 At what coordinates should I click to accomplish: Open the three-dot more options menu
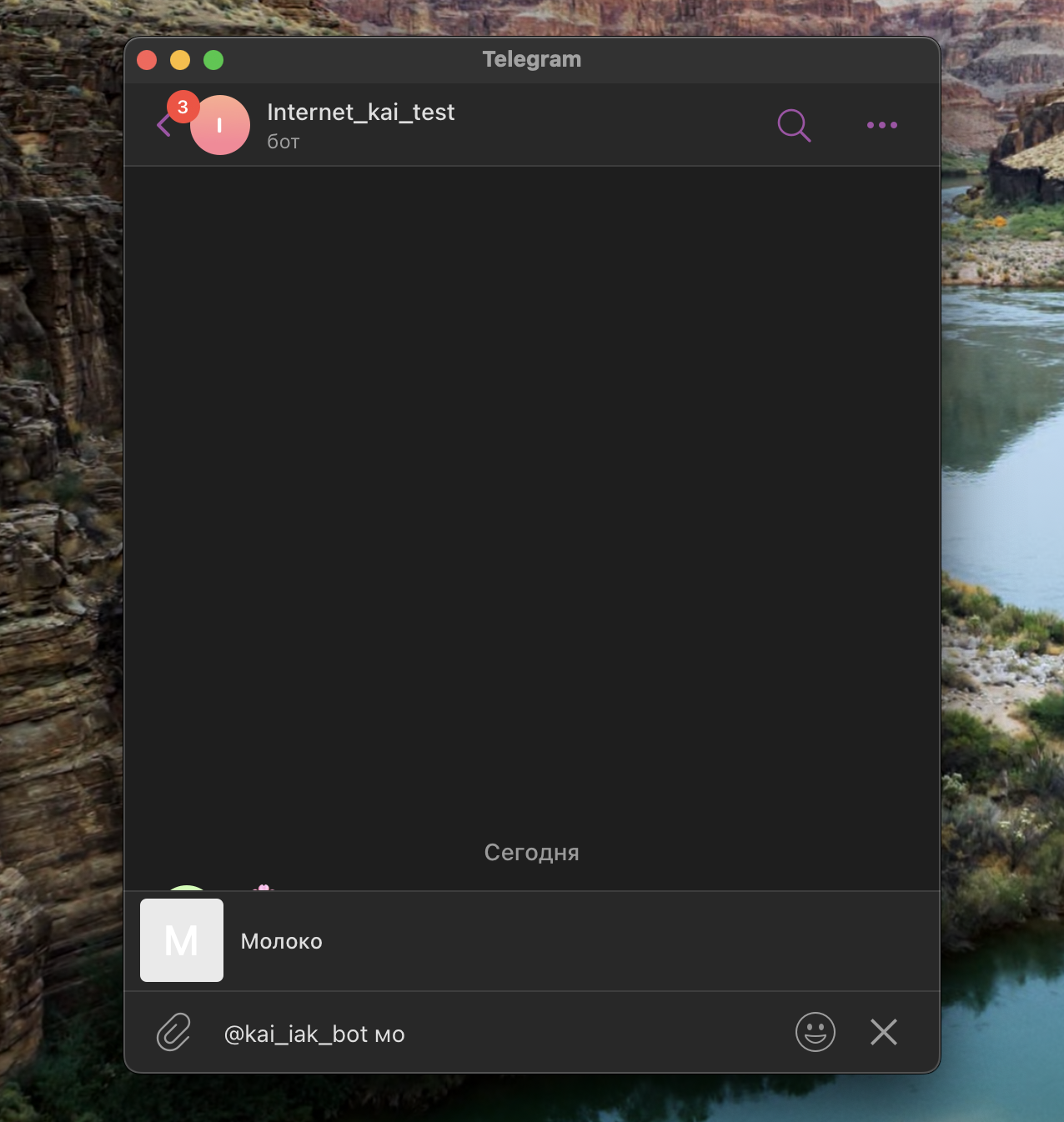point(881,126)
